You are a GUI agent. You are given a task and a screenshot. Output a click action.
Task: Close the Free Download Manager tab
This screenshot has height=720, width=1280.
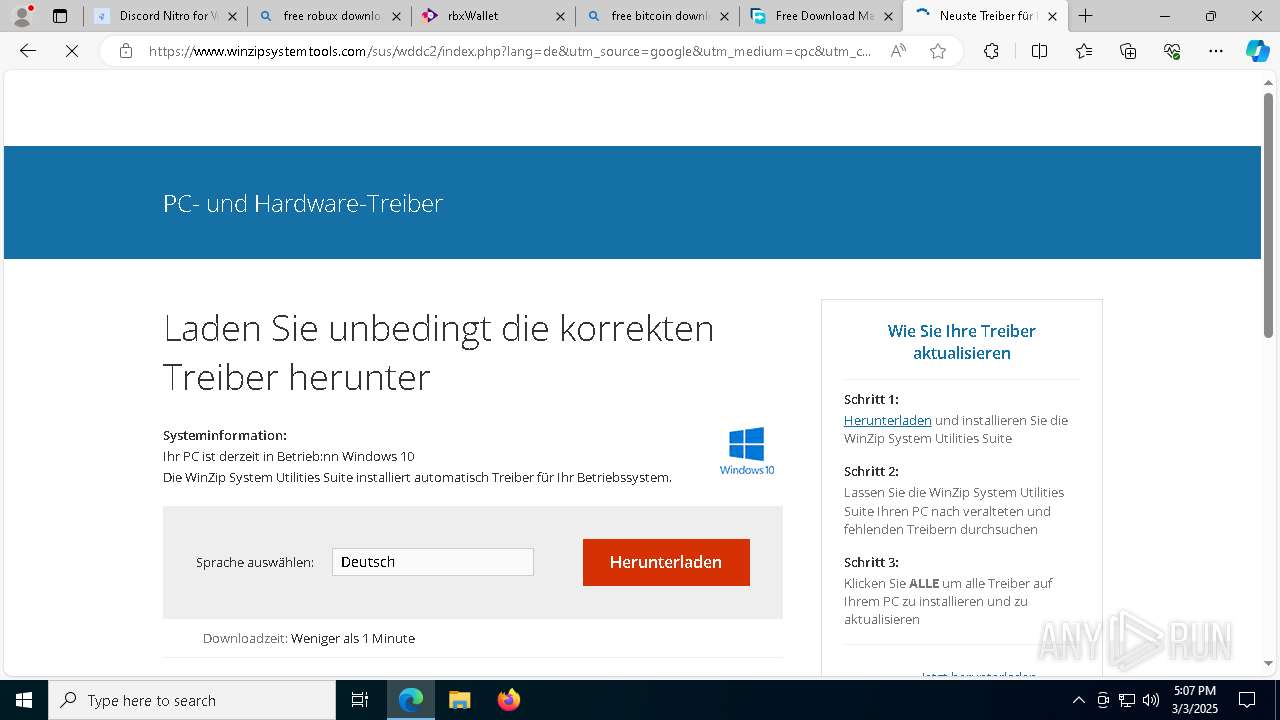888,16
